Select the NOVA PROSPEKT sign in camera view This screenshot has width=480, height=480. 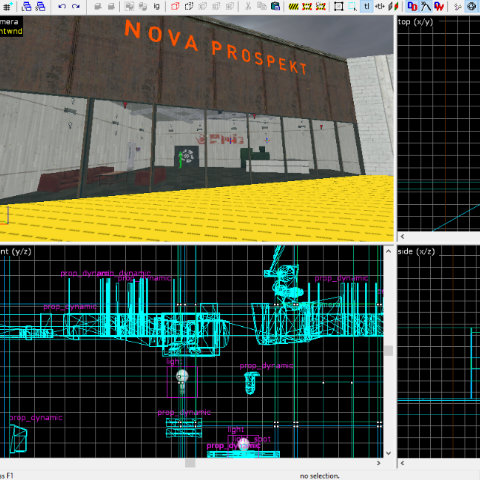[x=215, y=47]
